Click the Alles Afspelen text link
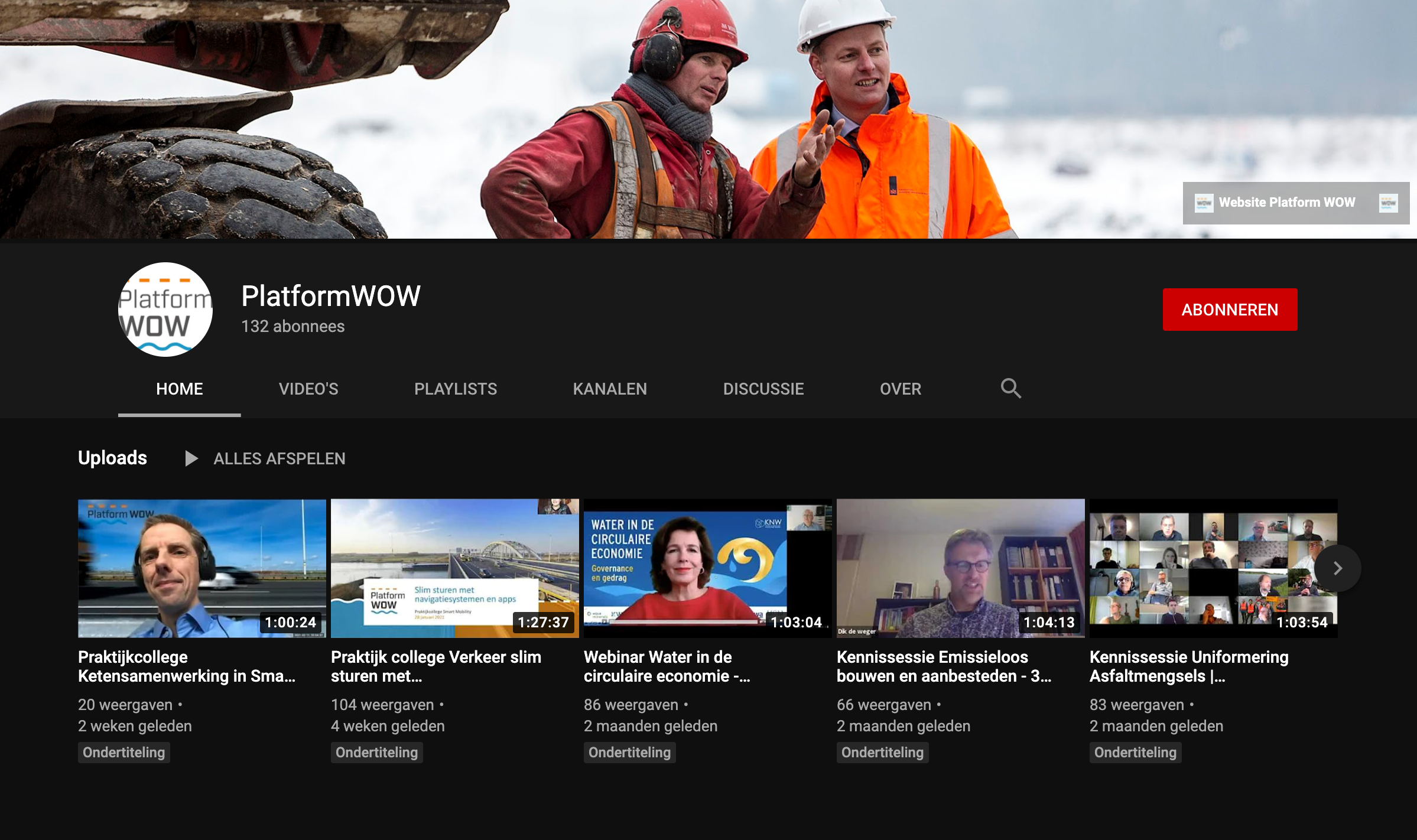This screenshot has height=840, width=1417. 279,458
